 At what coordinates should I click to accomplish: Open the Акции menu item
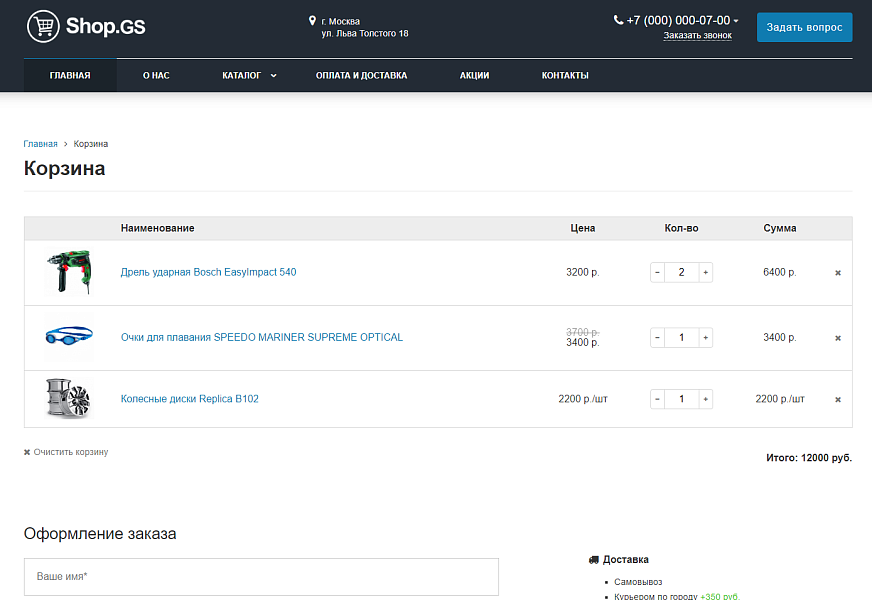(474, 75)
